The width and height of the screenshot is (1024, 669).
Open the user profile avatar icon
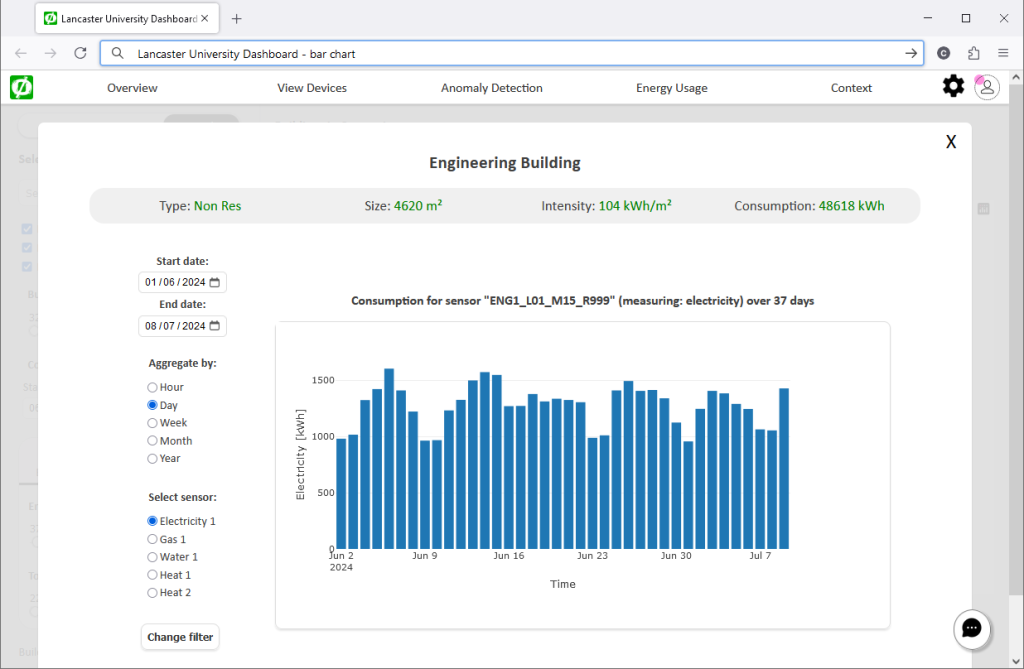click(x=987, y=87)
